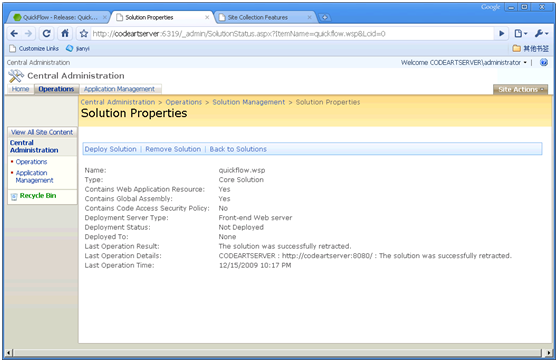Image resolution: width=558 pixels, height=362 pixels.
Task: Open the Application Management tab
Action: point(119,89)
